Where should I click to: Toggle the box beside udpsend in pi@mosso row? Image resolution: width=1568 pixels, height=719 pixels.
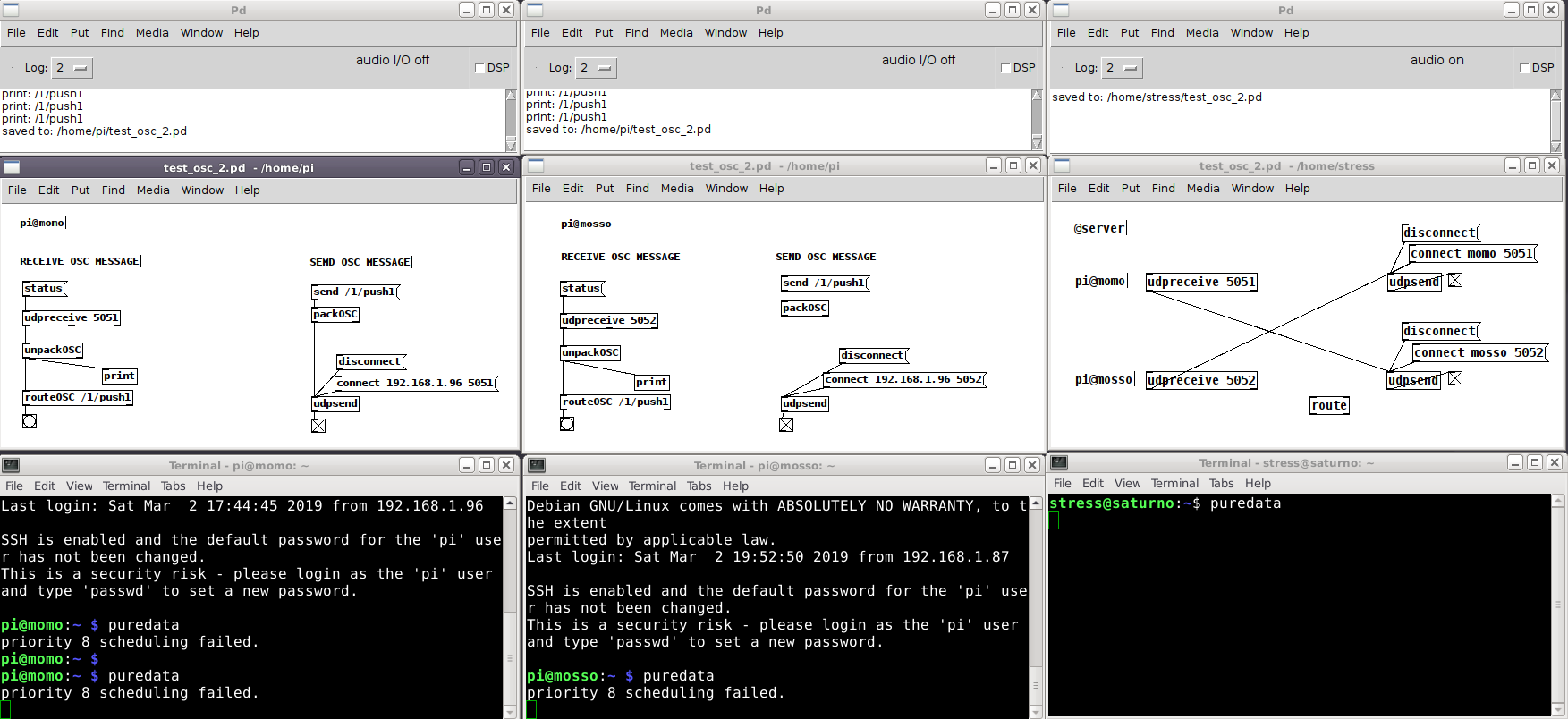click(1455, 379)
